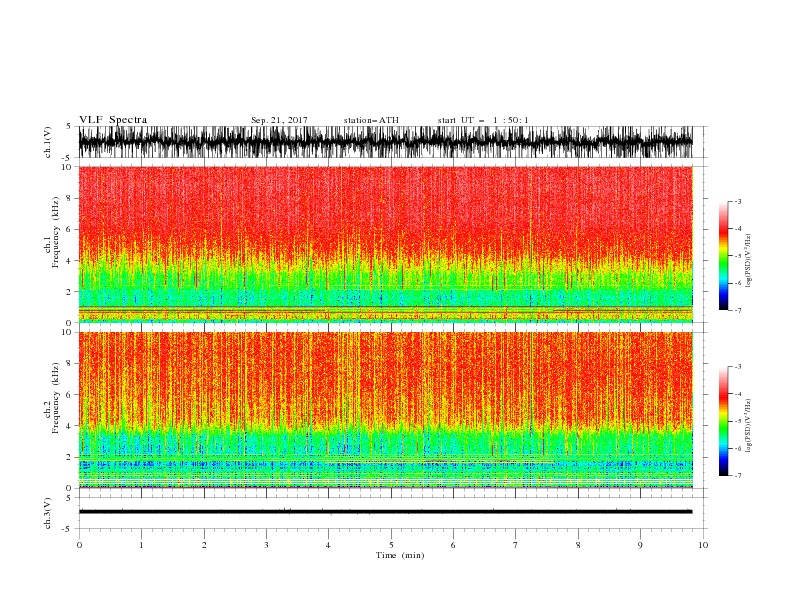Click the date 'Sep. 21, 2017'
Image resolution: width=792 pixels, height=612 pixels.
(x=279, y=120)
